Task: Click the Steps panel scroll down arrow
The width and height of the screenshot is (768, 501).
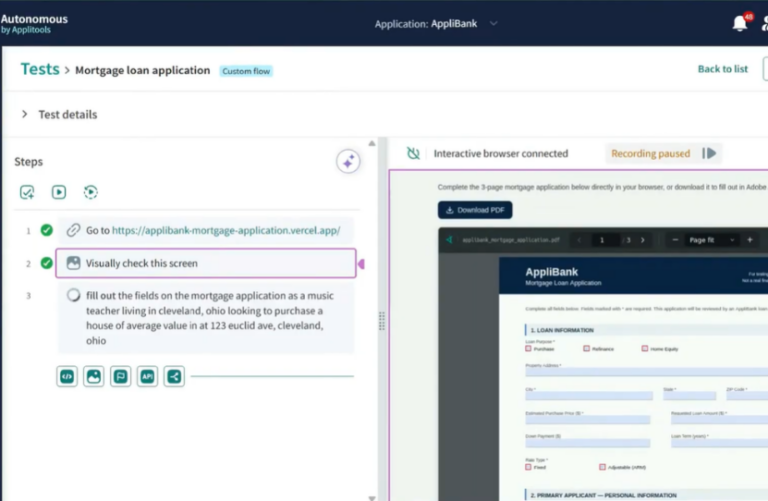Action: (372, 498)
